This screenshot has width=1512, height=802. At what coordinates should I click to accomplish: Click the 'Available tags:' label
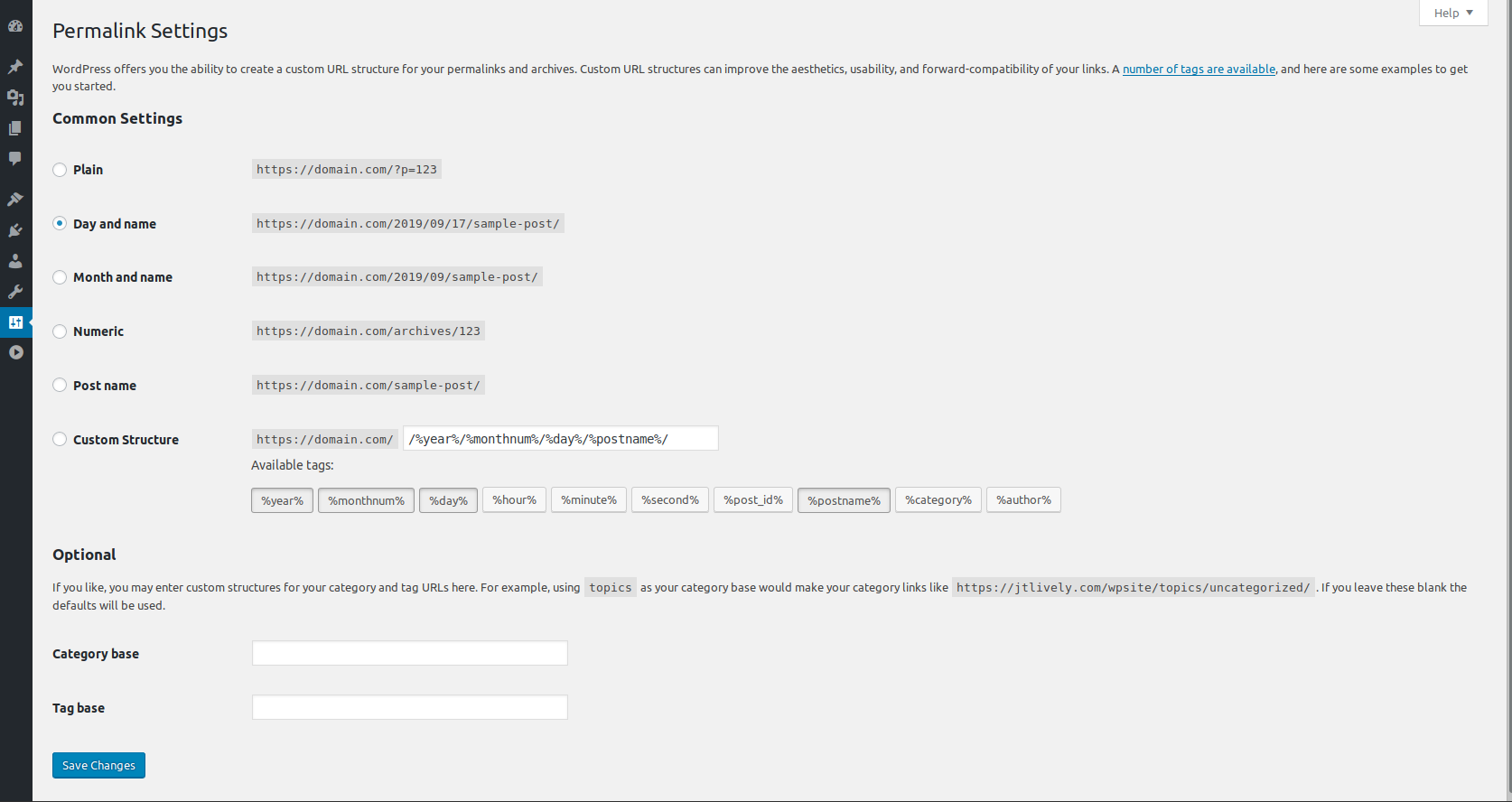(x=293, y=465)
